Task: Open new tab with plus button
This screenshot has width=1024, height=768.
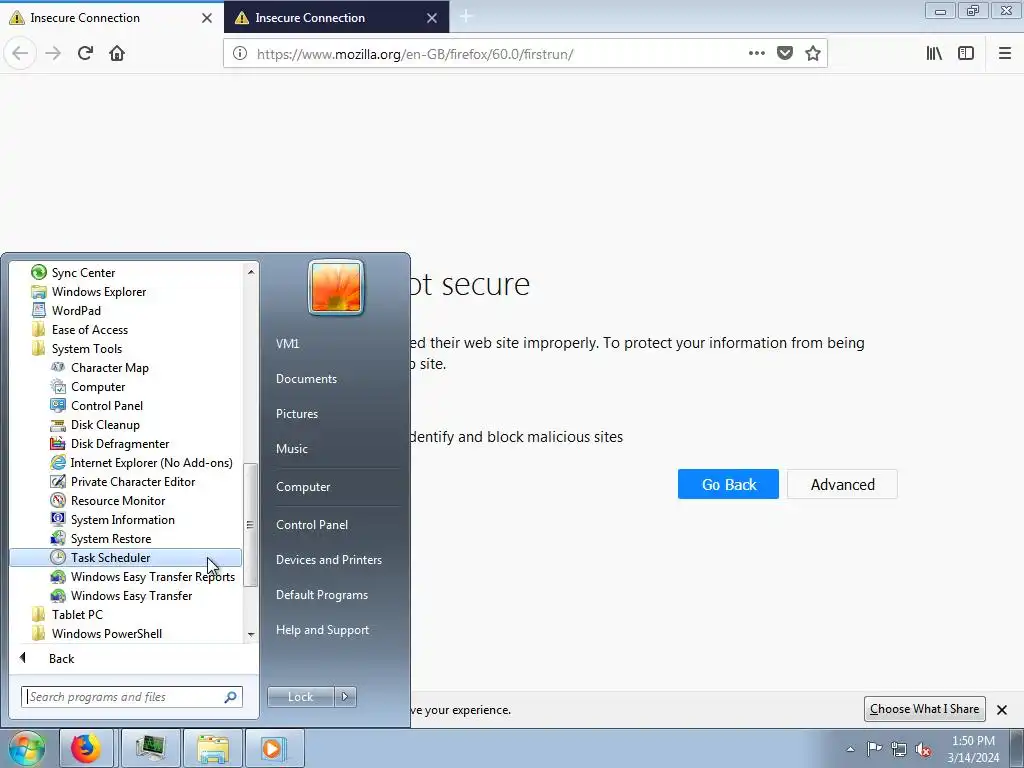Action: pyautogui.click(x=466, y=17)
